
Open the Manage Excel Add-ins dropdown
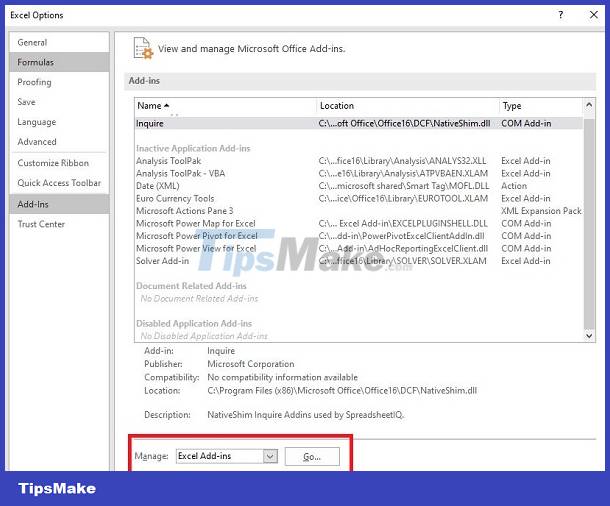(270, 456)
